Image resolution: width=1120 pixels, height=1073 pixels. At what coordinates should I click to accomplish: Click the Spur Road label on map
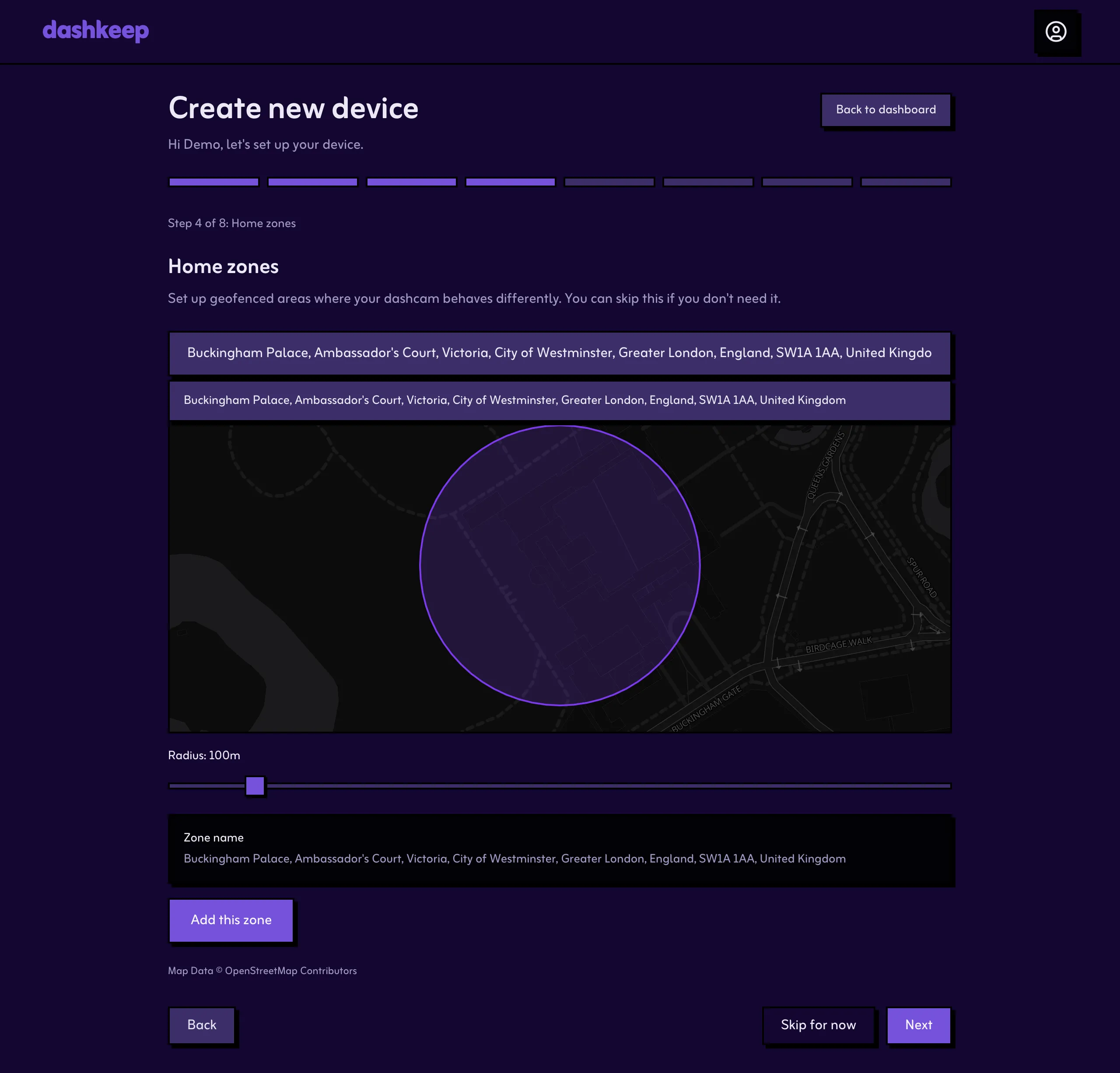922,577
